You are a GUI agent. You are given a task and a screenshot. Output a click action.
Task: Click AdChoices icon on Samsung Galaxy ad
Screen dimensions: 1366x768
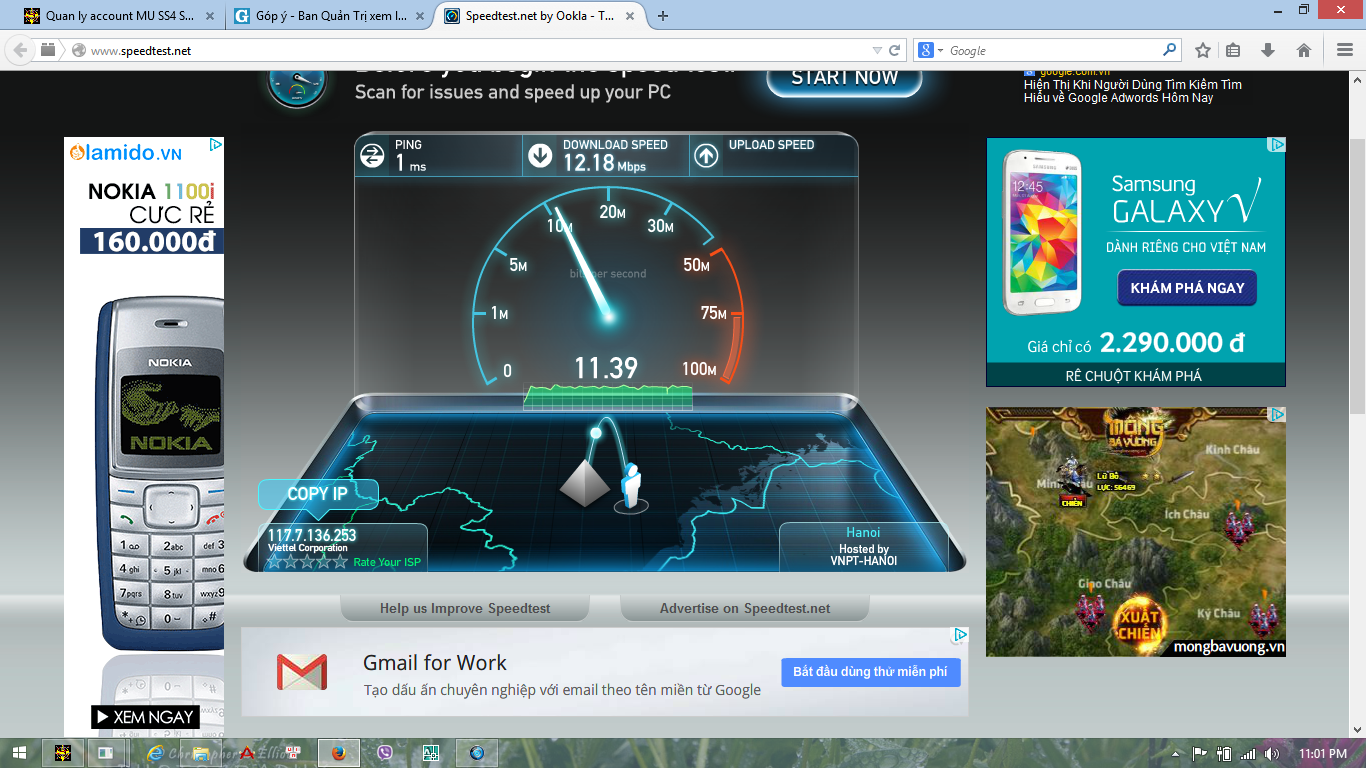(1276, 145)
